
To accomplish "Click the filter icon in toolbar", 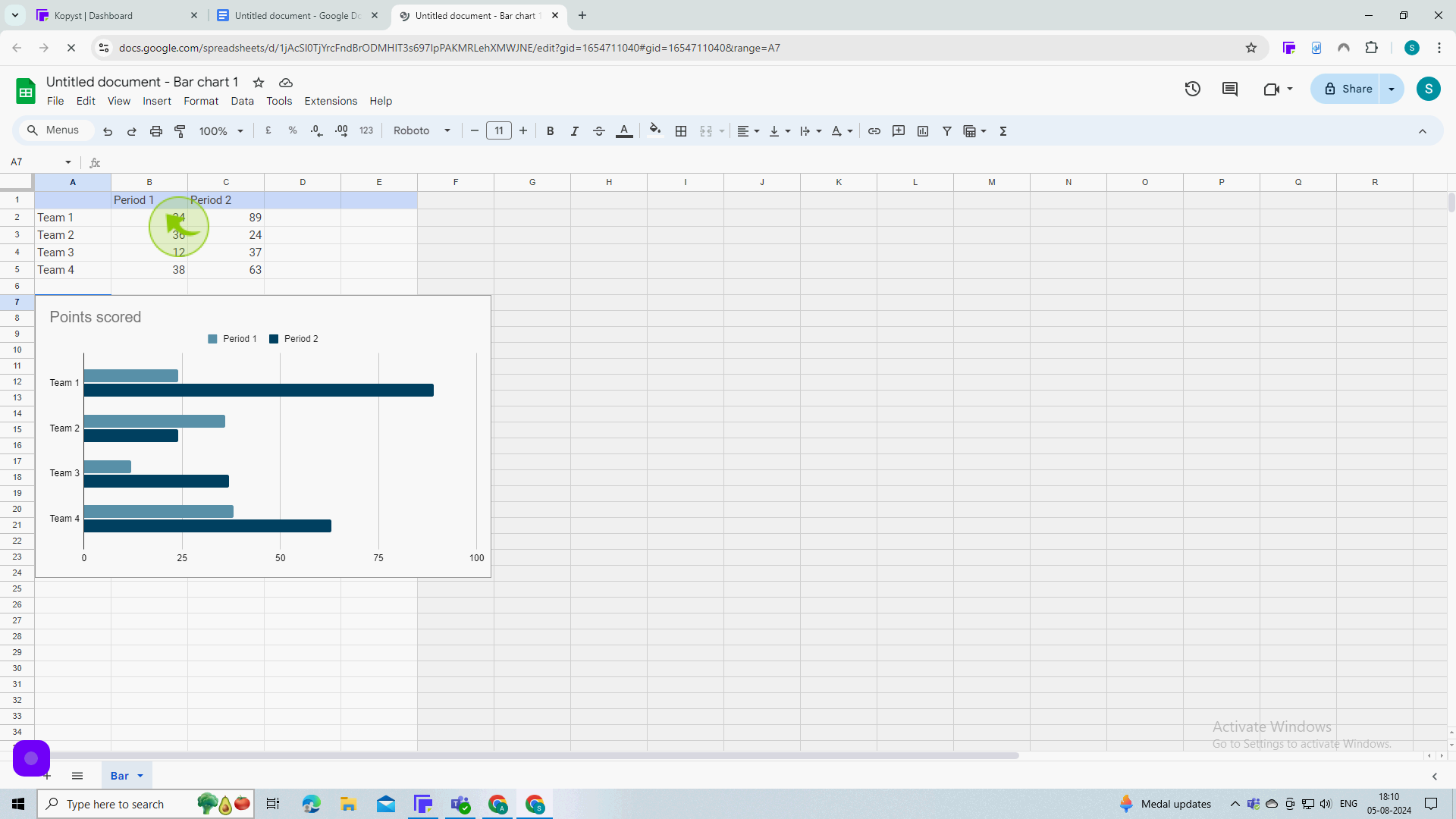I will click(x=946, y=131).
